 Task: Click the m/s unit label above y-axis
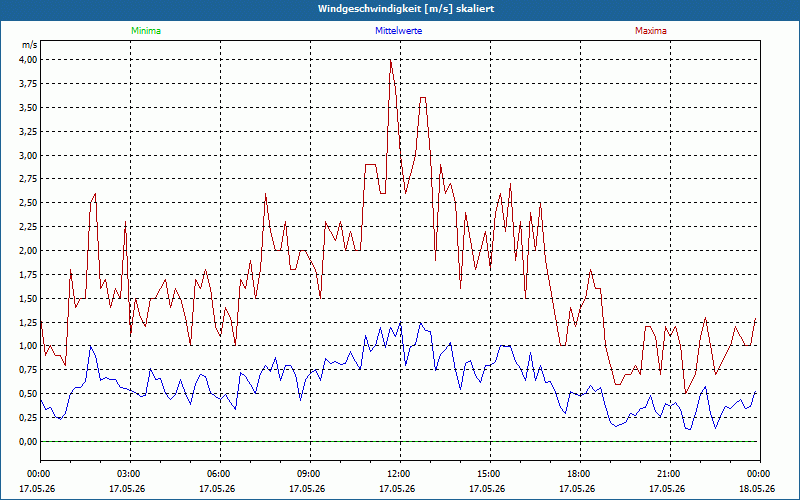pos(30,45)
